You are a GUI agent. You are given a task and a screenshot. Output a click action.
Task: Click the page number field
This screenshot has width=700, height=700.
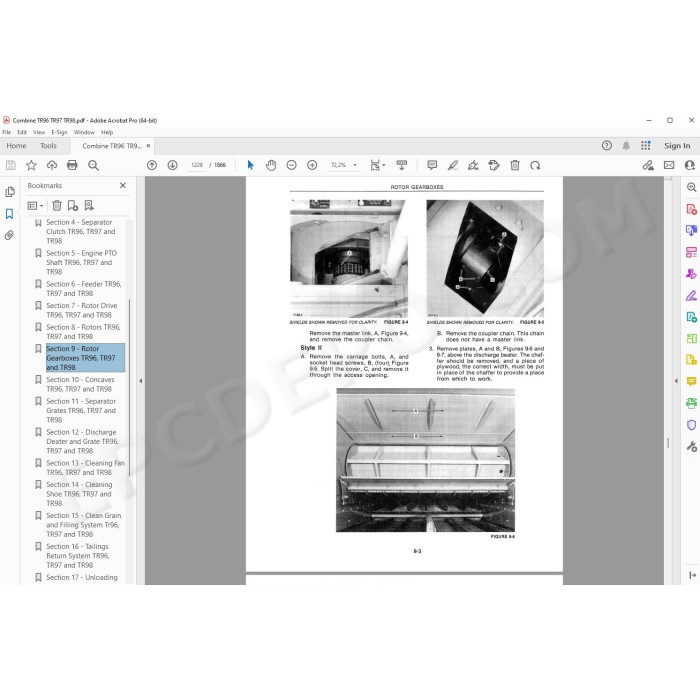(196, 165)
